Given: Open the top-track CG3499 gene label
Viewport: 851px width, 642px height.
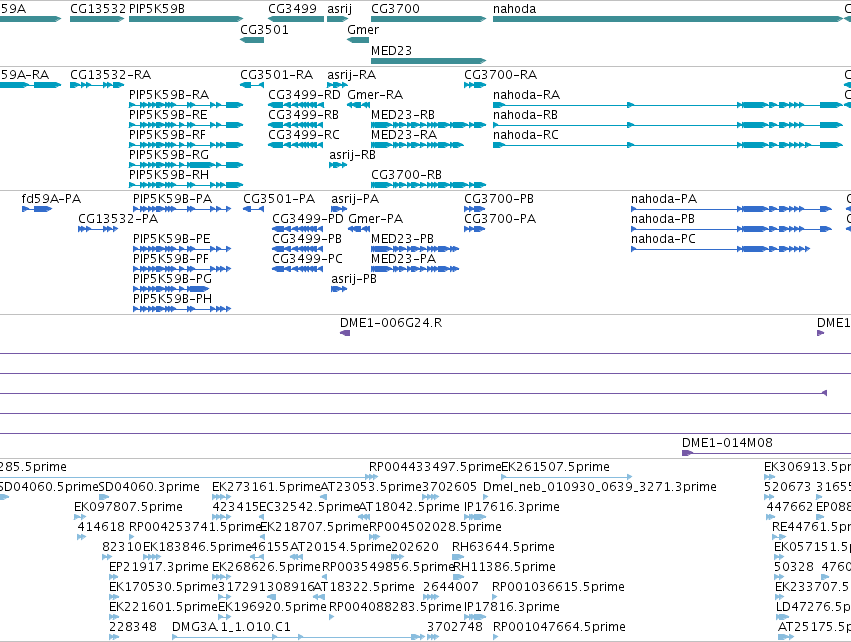Looking at the screenshot, I should (x=292, y=9).
